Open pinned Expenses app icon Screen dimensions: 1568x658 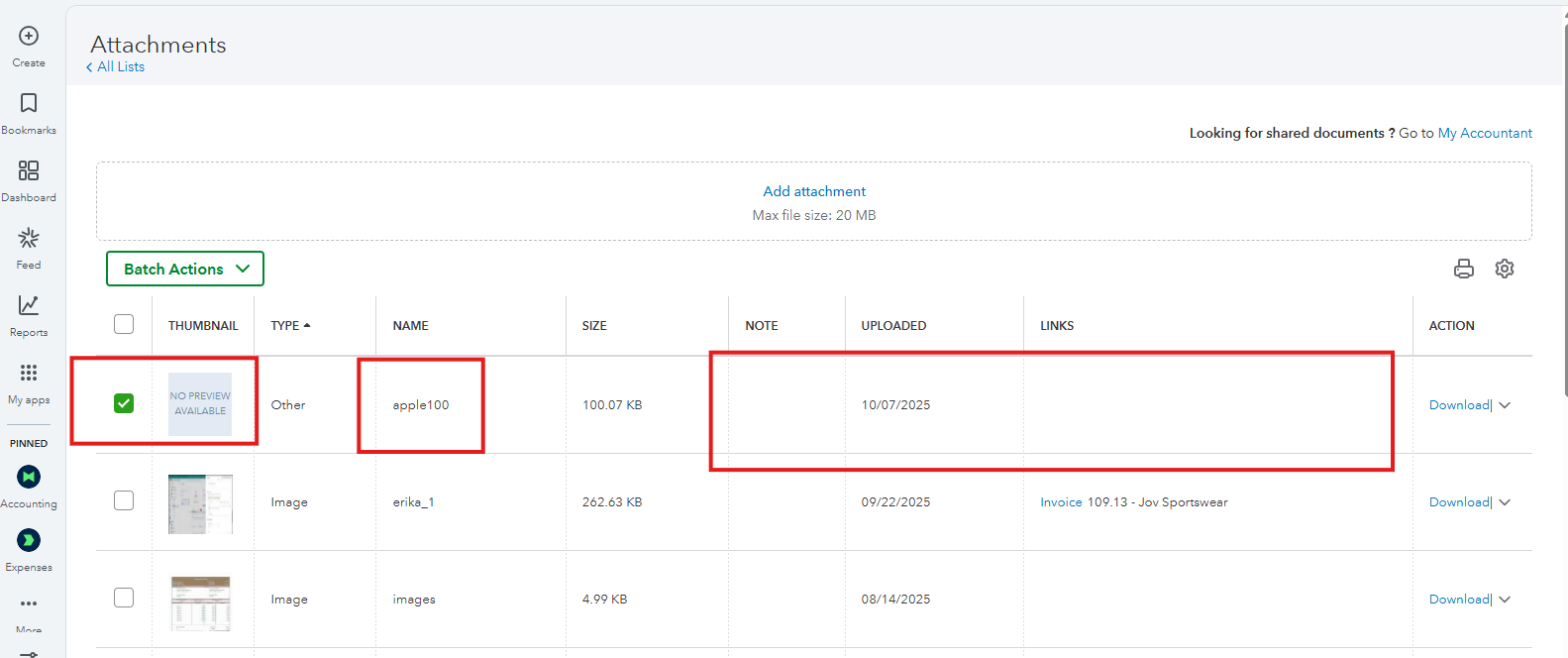(29, 540)
